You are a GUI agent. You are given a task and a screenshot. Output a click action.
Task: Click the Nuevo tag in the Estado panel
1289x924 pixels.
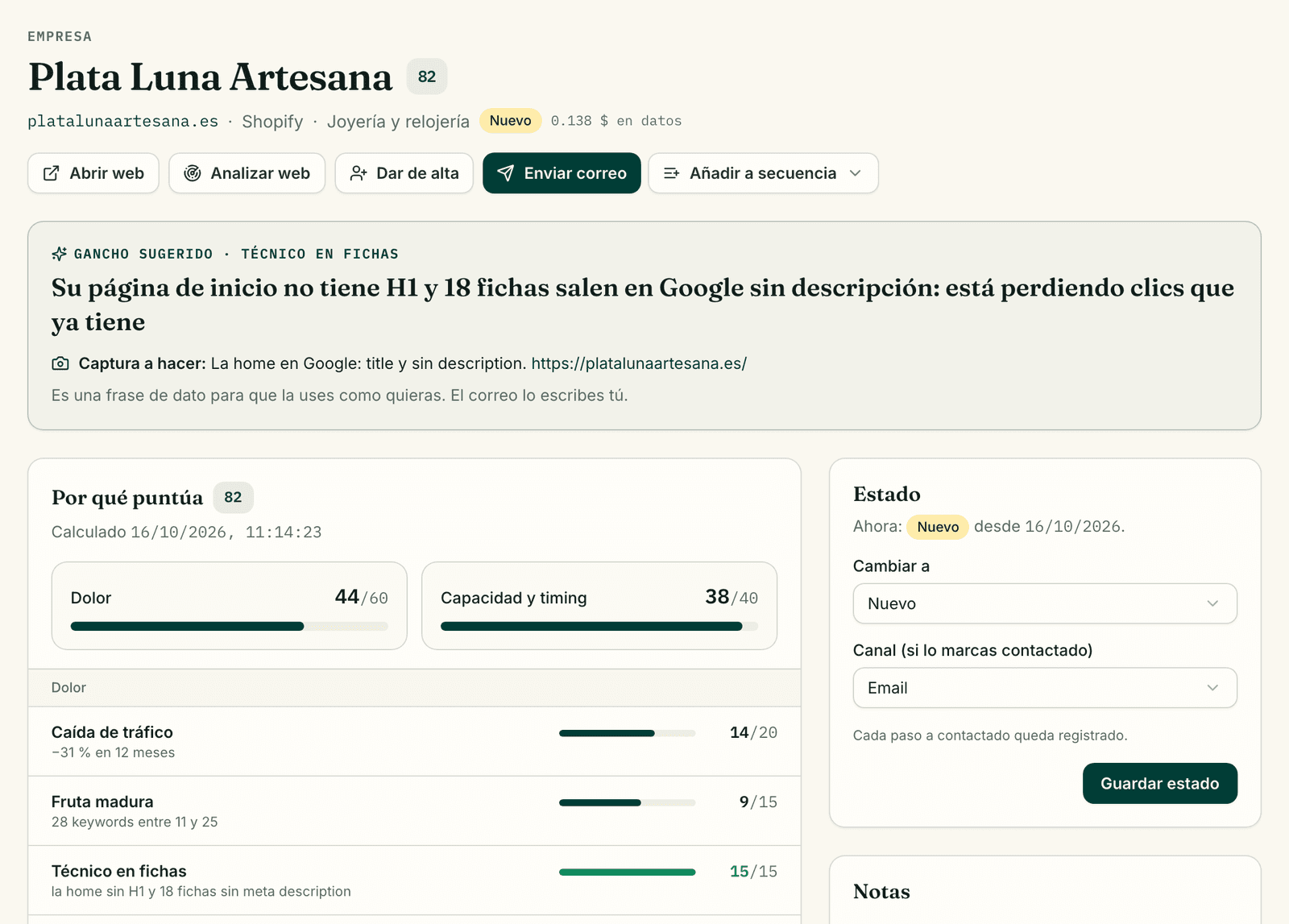938,527
